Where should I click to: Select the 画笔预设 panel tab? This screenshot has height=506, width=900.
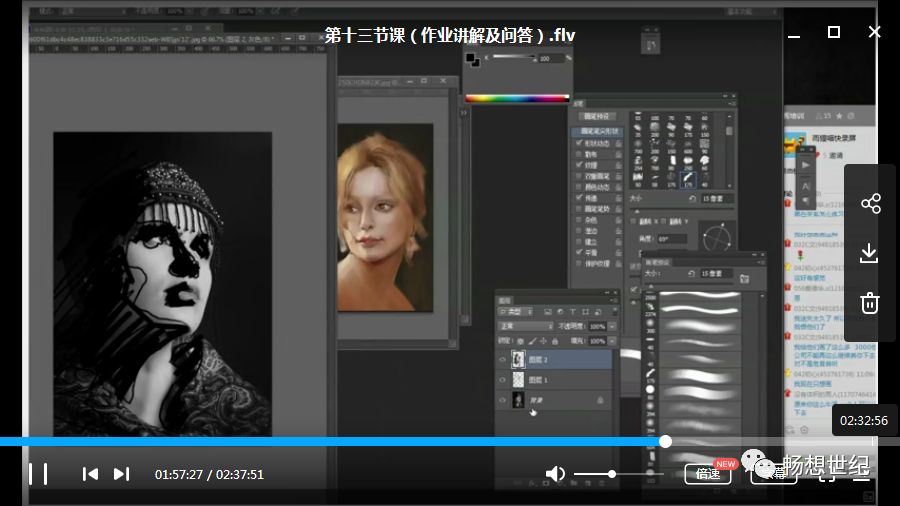click(657, 262)
